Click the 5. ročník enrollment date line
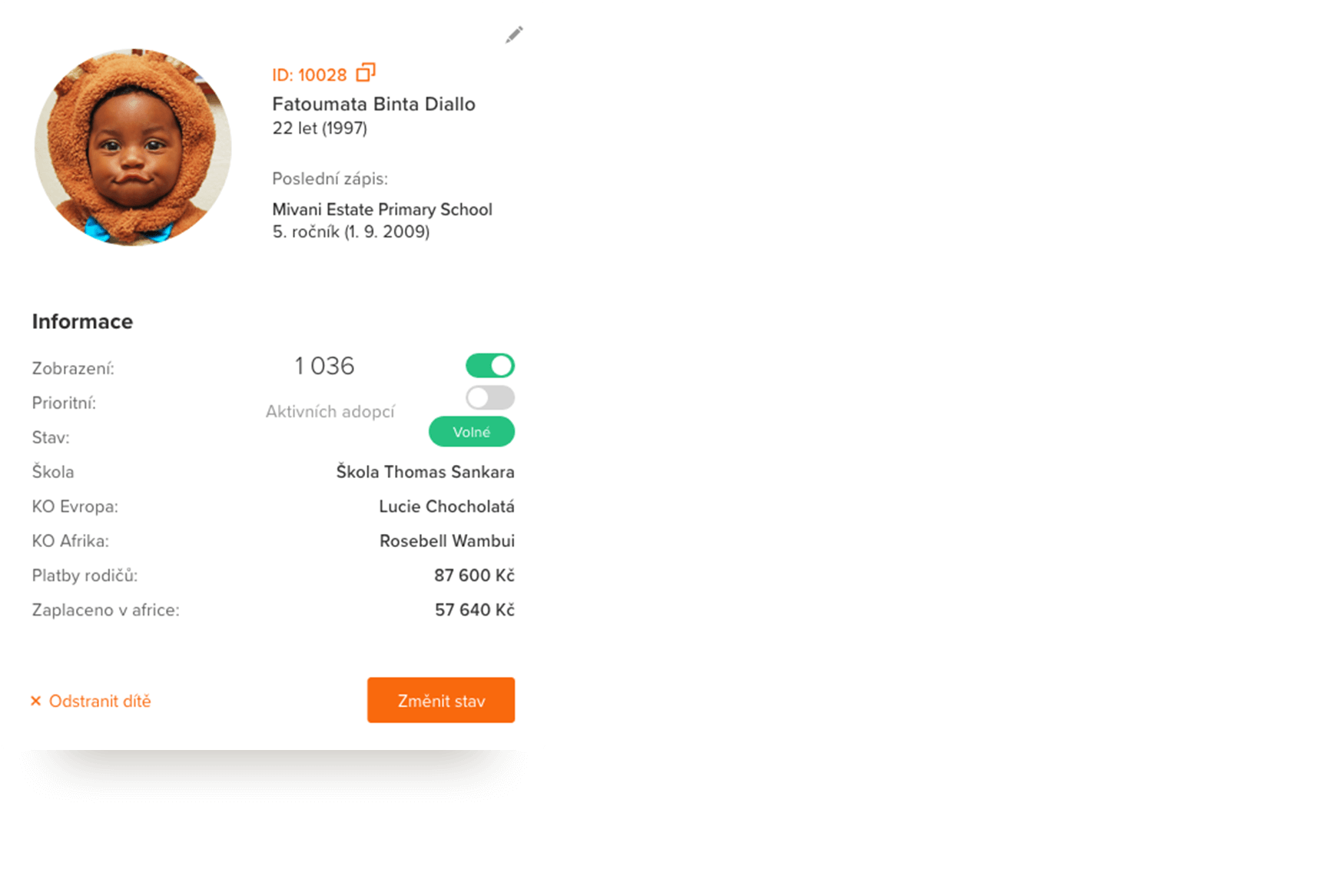Image resolution: width=1343 pixels, height=896 pixels. click(x=351, y=232)
